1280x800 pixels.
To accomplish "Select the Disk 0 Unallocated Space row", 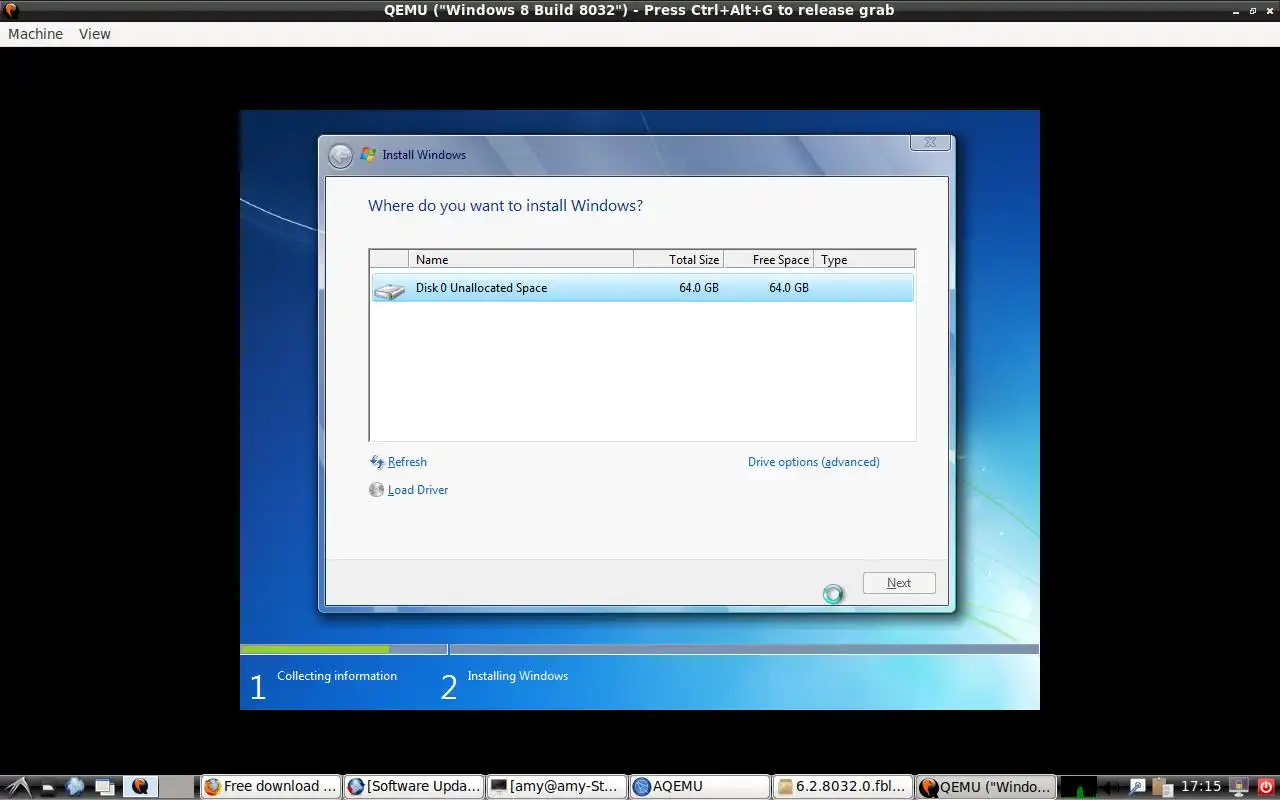I will [642, 288].
